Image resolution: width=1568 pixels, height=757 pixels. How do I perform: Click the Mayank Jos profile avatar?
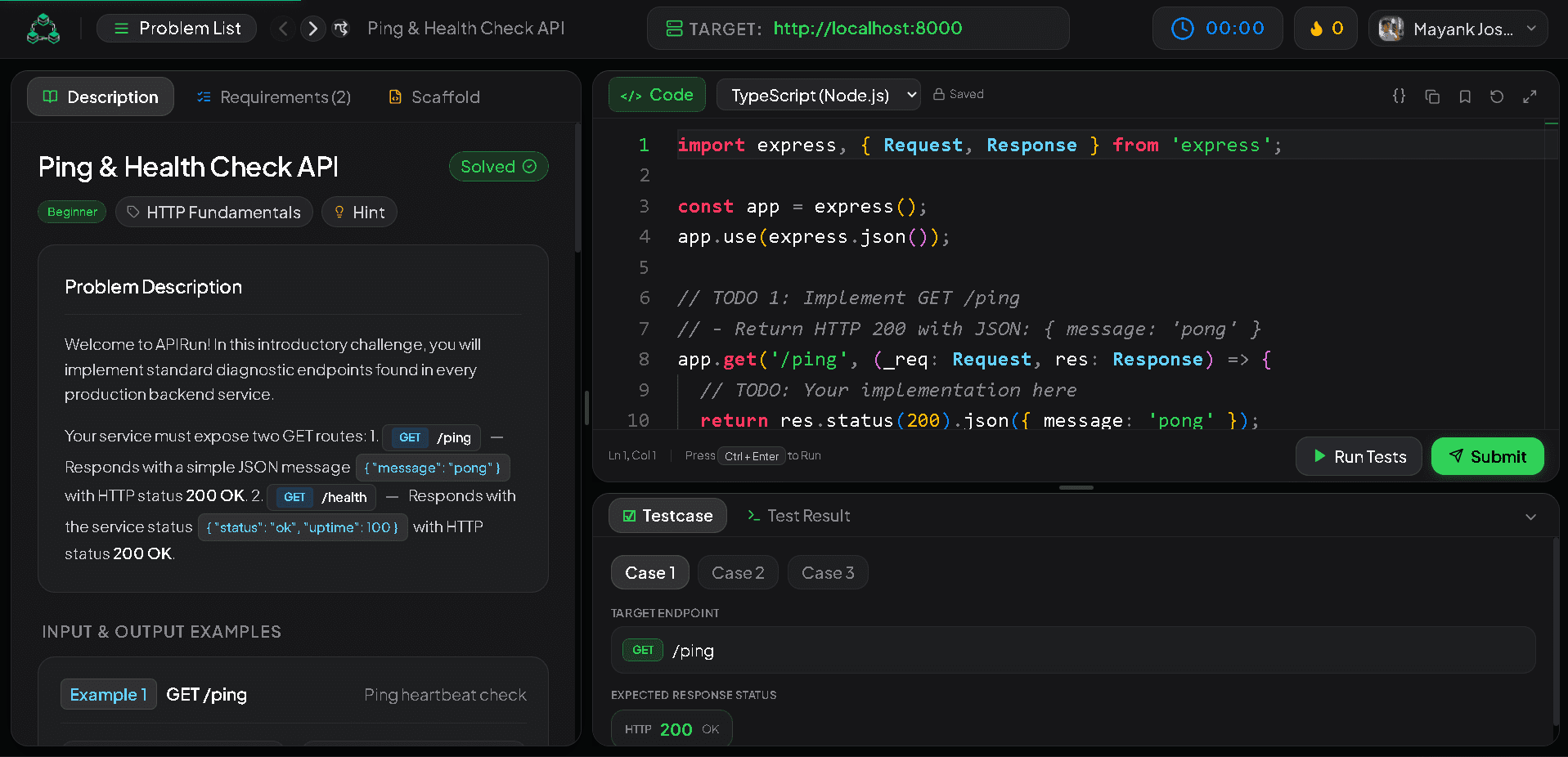tap(1391, 29)
